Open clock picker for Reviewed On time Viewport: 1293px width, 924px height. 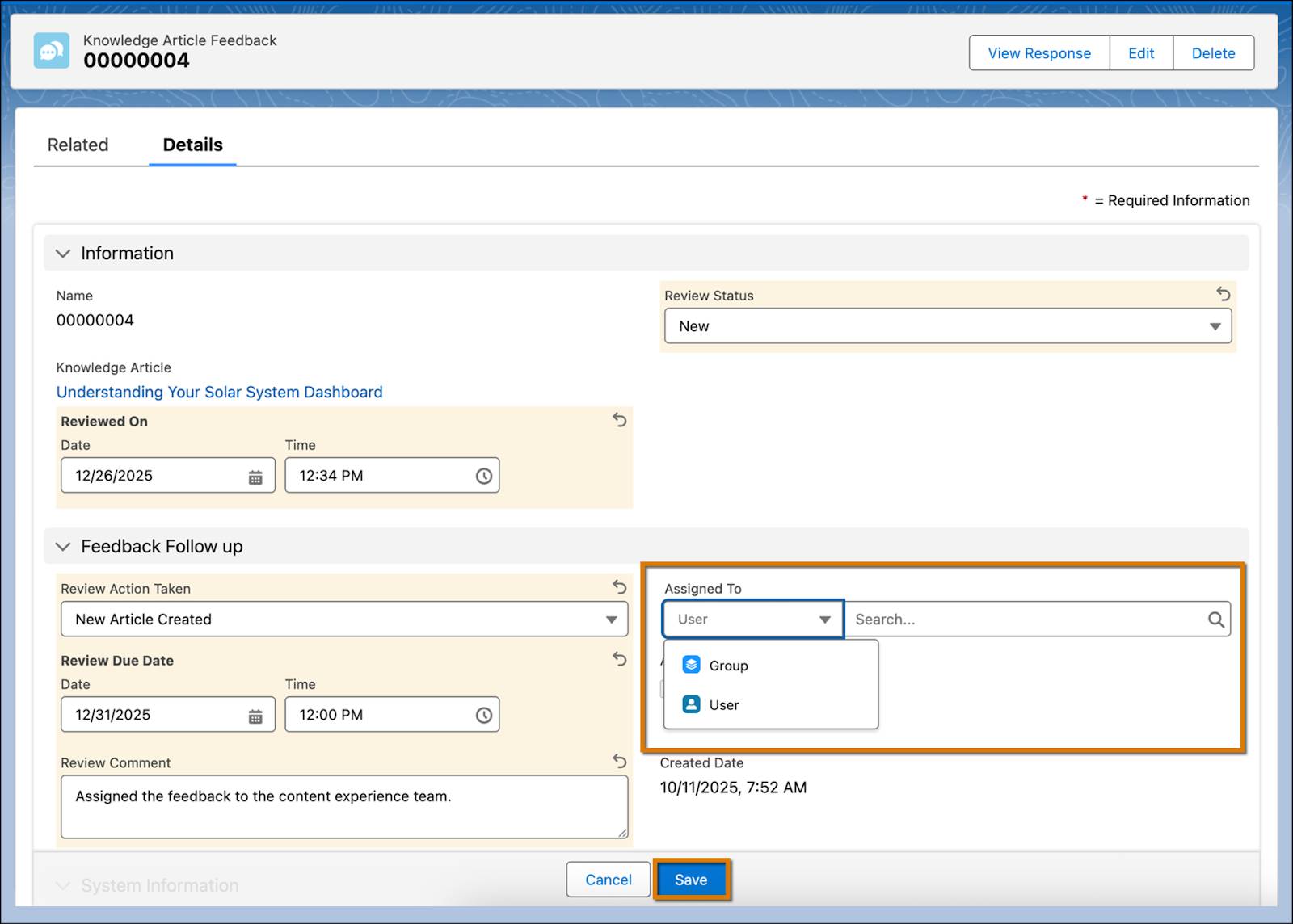483,477
